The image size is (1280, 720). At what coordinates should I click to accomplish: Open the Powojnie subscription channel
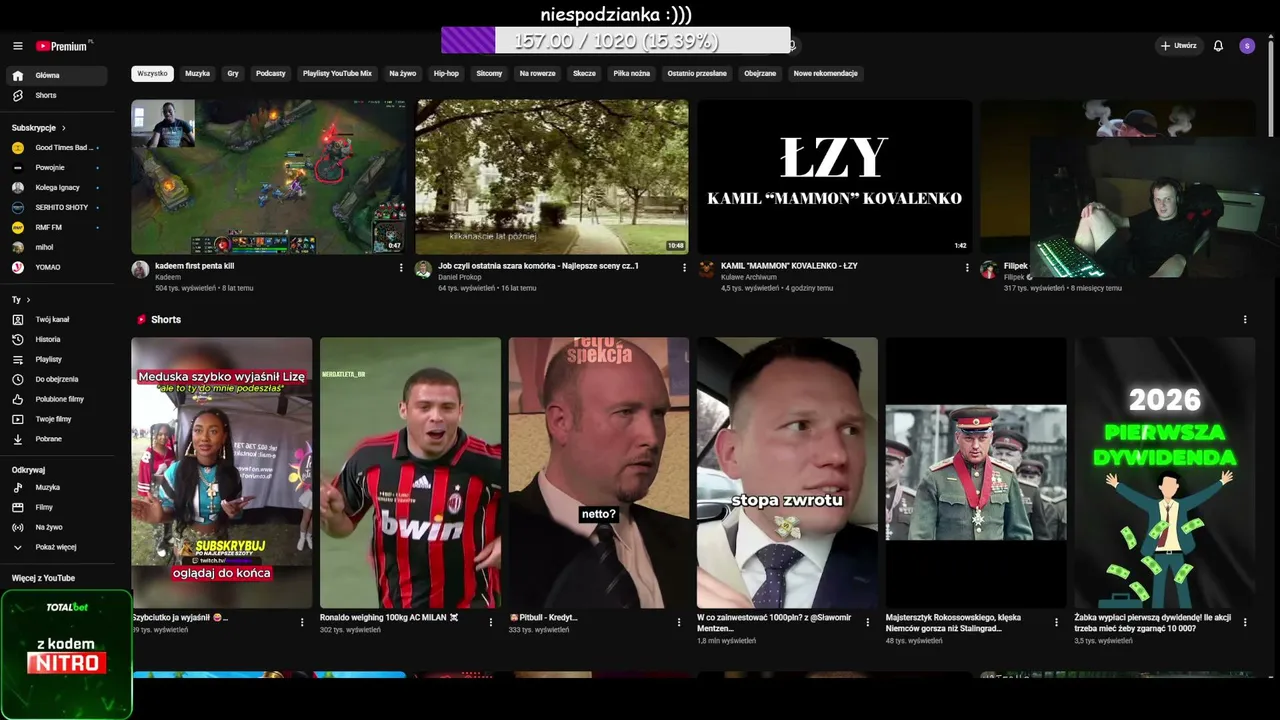(x=57, y=168)
